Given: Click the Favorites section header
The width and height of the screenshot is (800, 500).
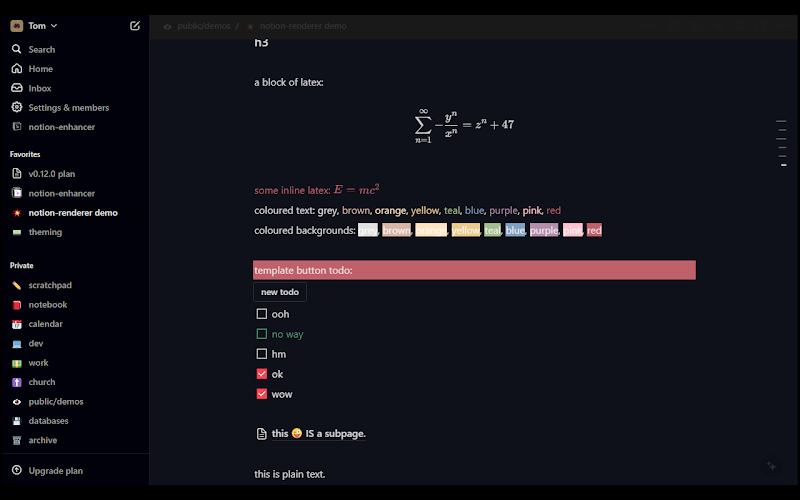Looking at the screenshot, I should point(25,154).
